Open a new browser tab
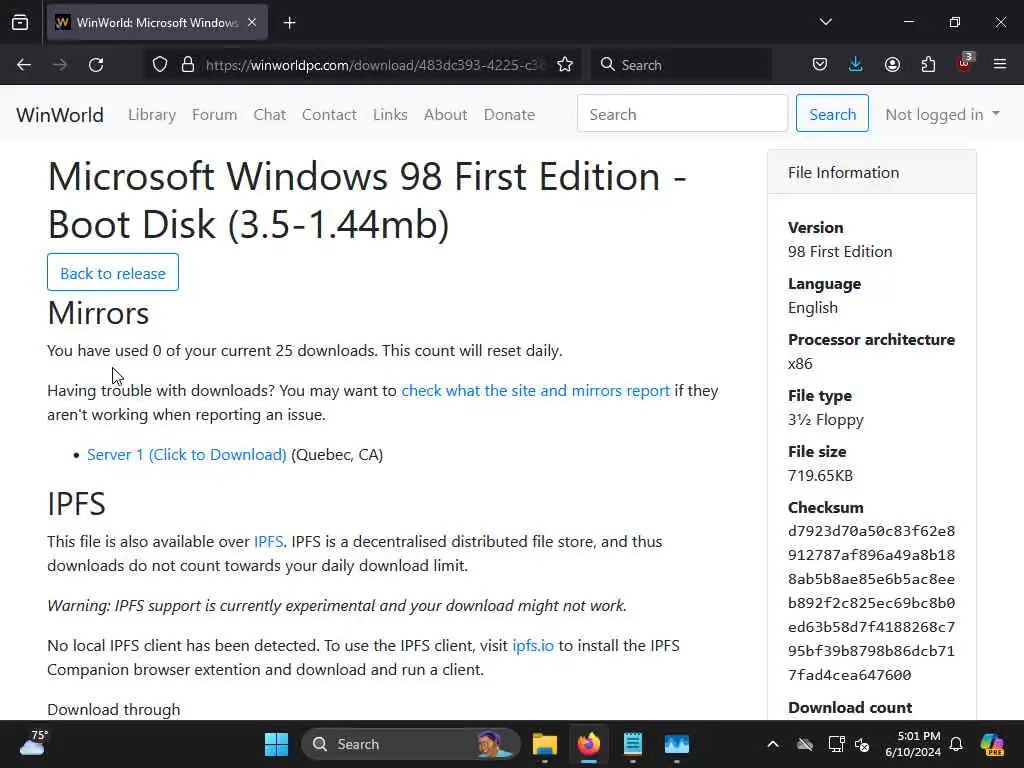This screenshot has height=768, width=1024. tap(290, 23)
